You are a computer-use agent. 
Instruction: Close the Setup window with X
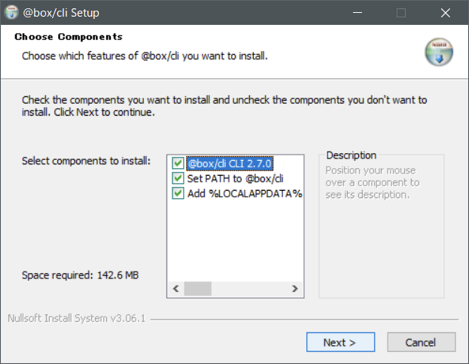point(445,13)
